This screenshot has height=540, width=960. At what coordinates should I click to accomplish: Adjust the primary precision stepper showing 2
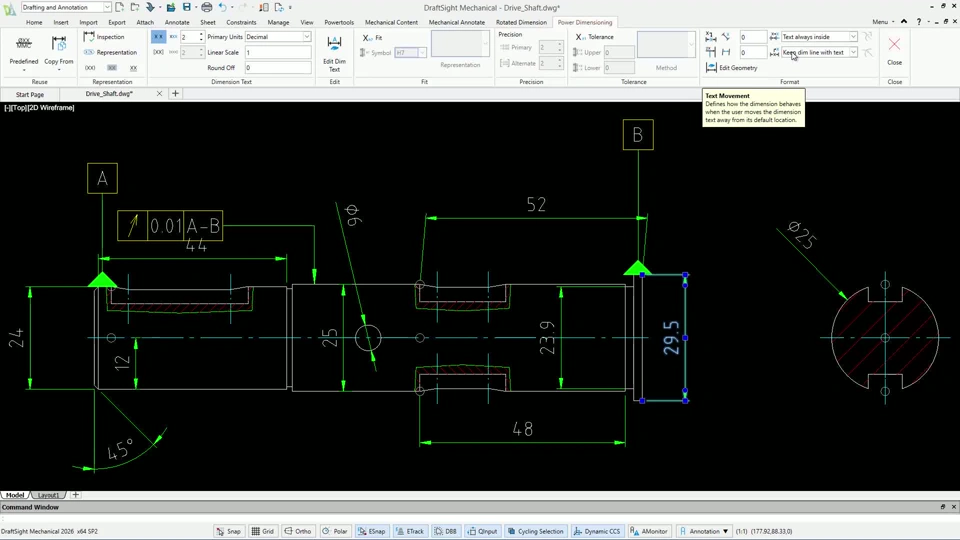click(551, 47)
